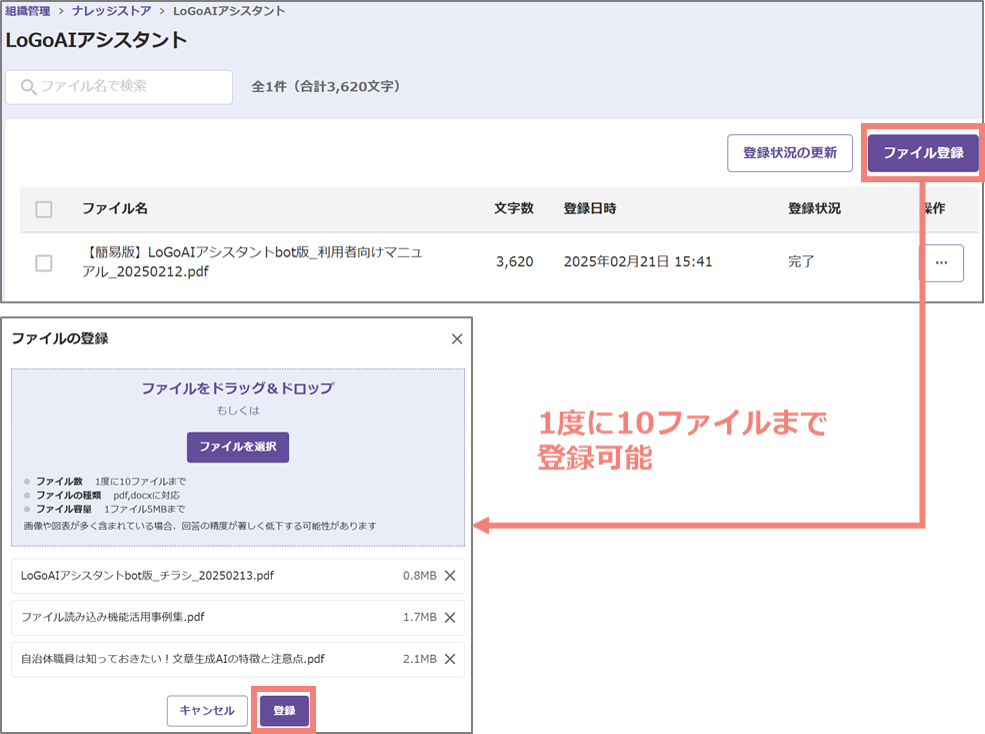Remove ファイル読み込み機能活用事例集.pdf with X

(450, 618)
